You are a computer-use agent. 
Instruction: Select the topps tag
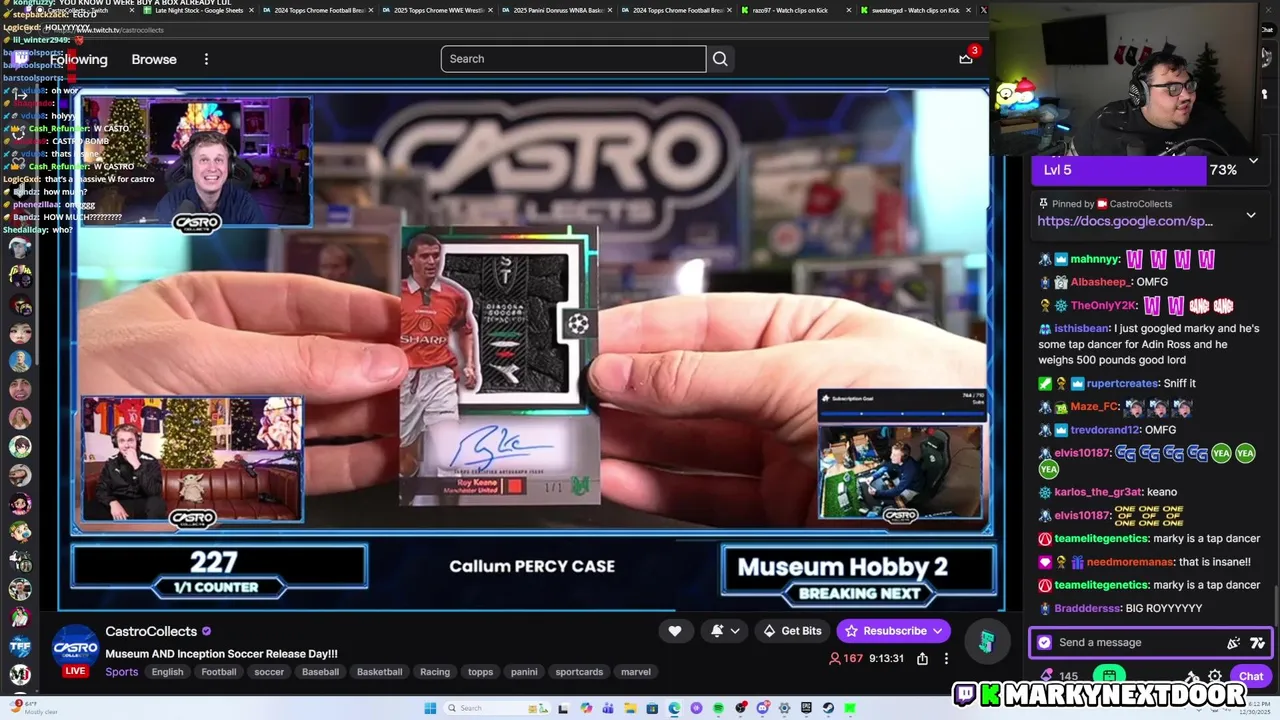[481, 672]
